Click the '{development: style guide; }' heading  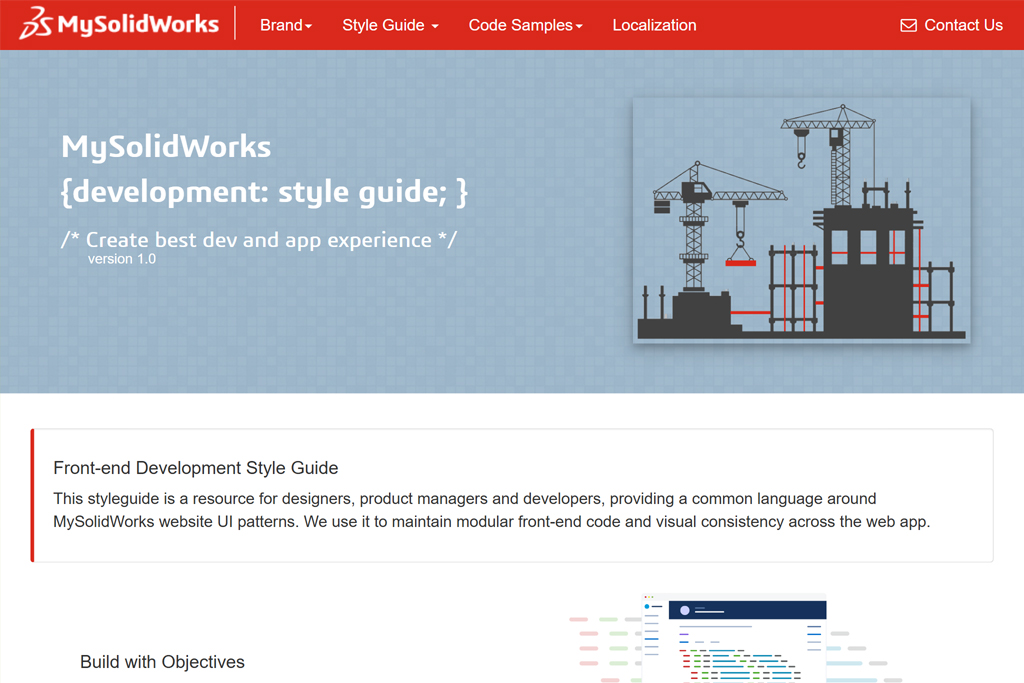[264, 192]
